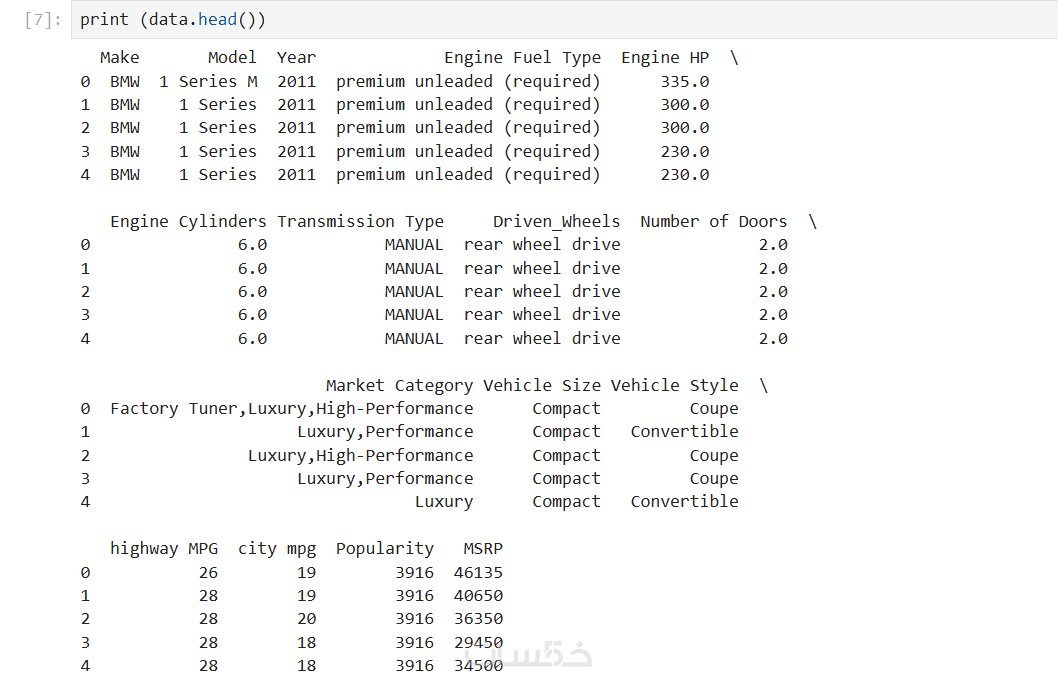
Task: Click the 'MSRP' column header
Action: [483, 549]
